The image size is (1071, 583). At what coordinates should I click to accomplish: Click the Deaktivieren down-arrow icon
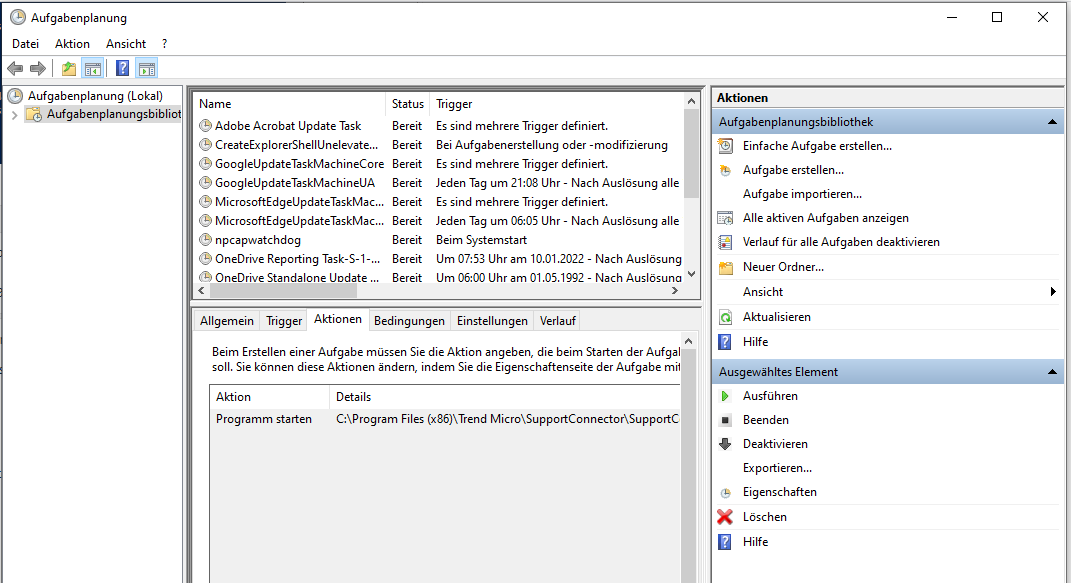[725, 444]
